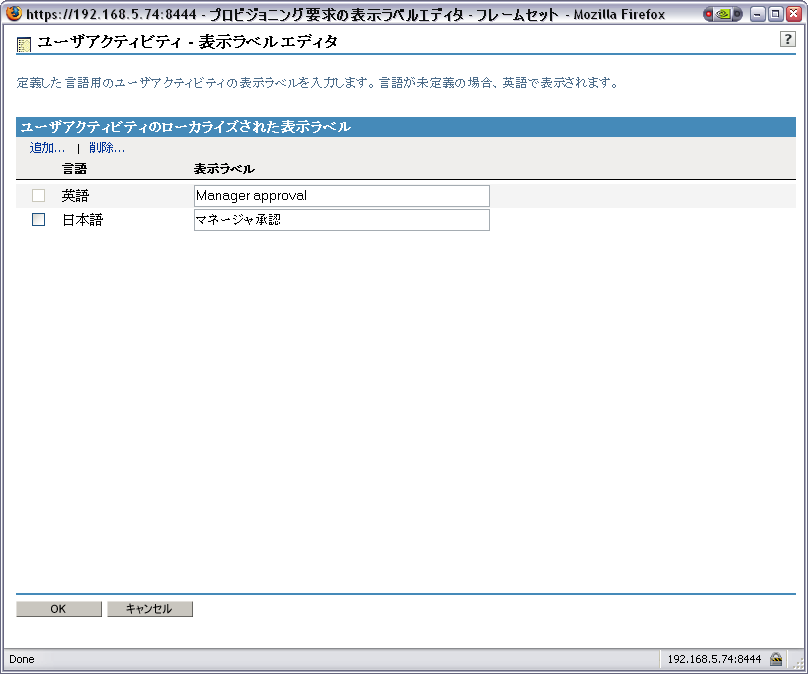This screenshot has height=674, width=808.
Task: Click the window resize grip in status bar
Action: pos(799,664)
